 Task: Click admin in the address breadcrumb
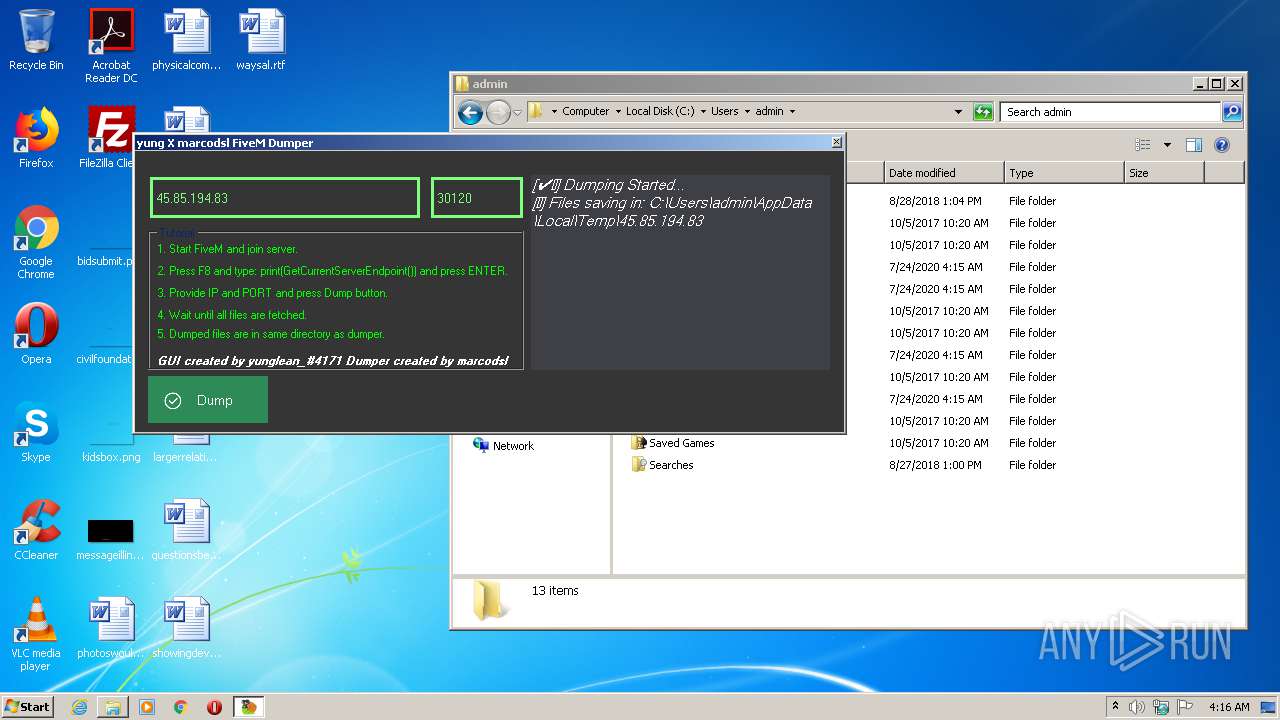click(x=769, y=111)
